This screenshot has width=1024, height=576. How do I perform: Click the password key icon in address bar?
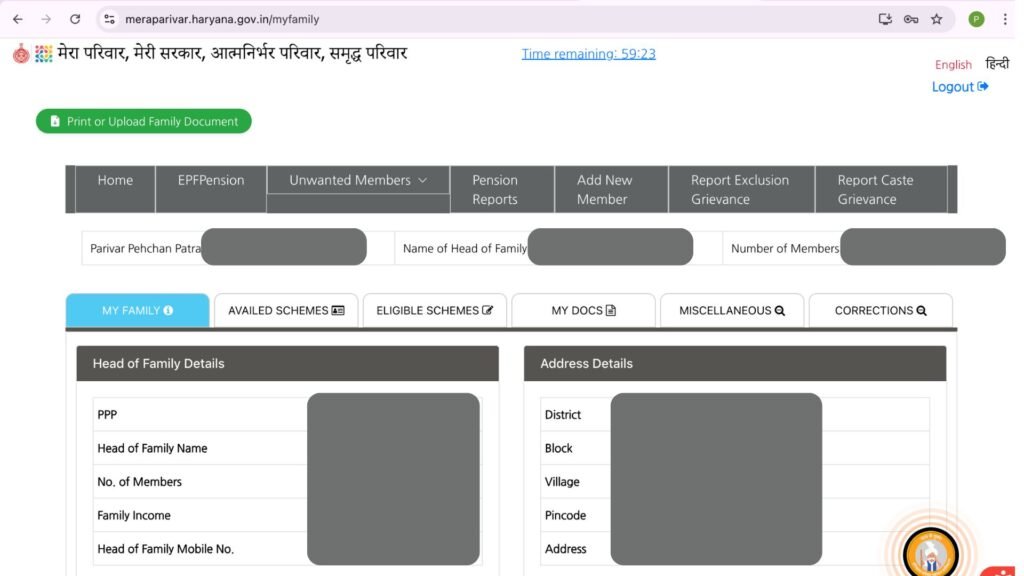[x=911, y=18]
